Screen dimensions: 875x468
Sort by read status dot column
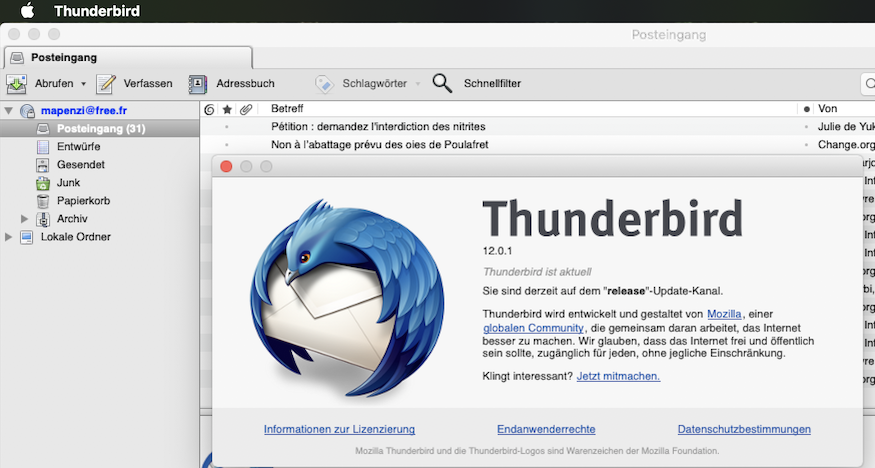click(x=806, y=109)
